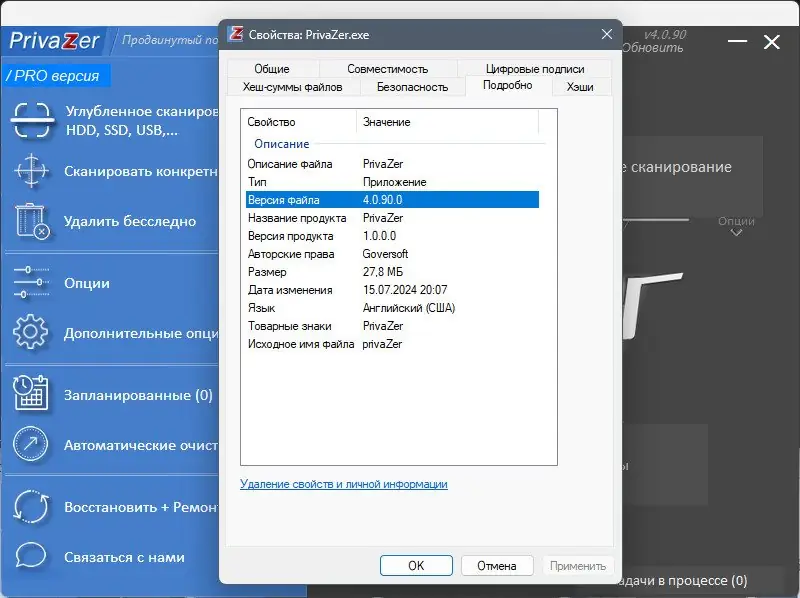The width and height of the screenshot is (800, 598).
Task: Select the Размер 27,8 МБ row
Action: [x=392, y=272]
